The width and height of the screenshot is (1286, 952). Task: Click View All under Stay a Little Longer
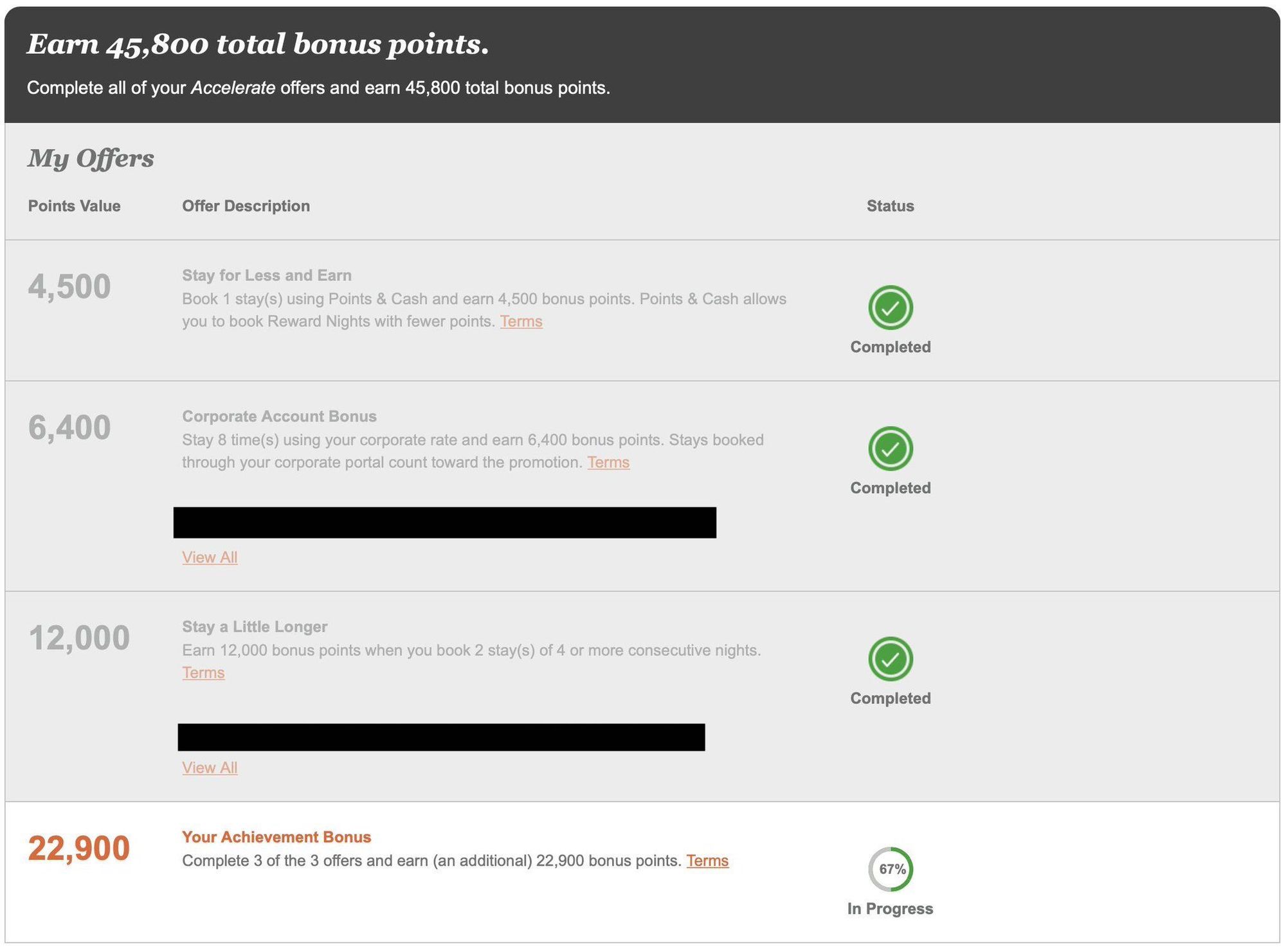(x=210, y=767)
